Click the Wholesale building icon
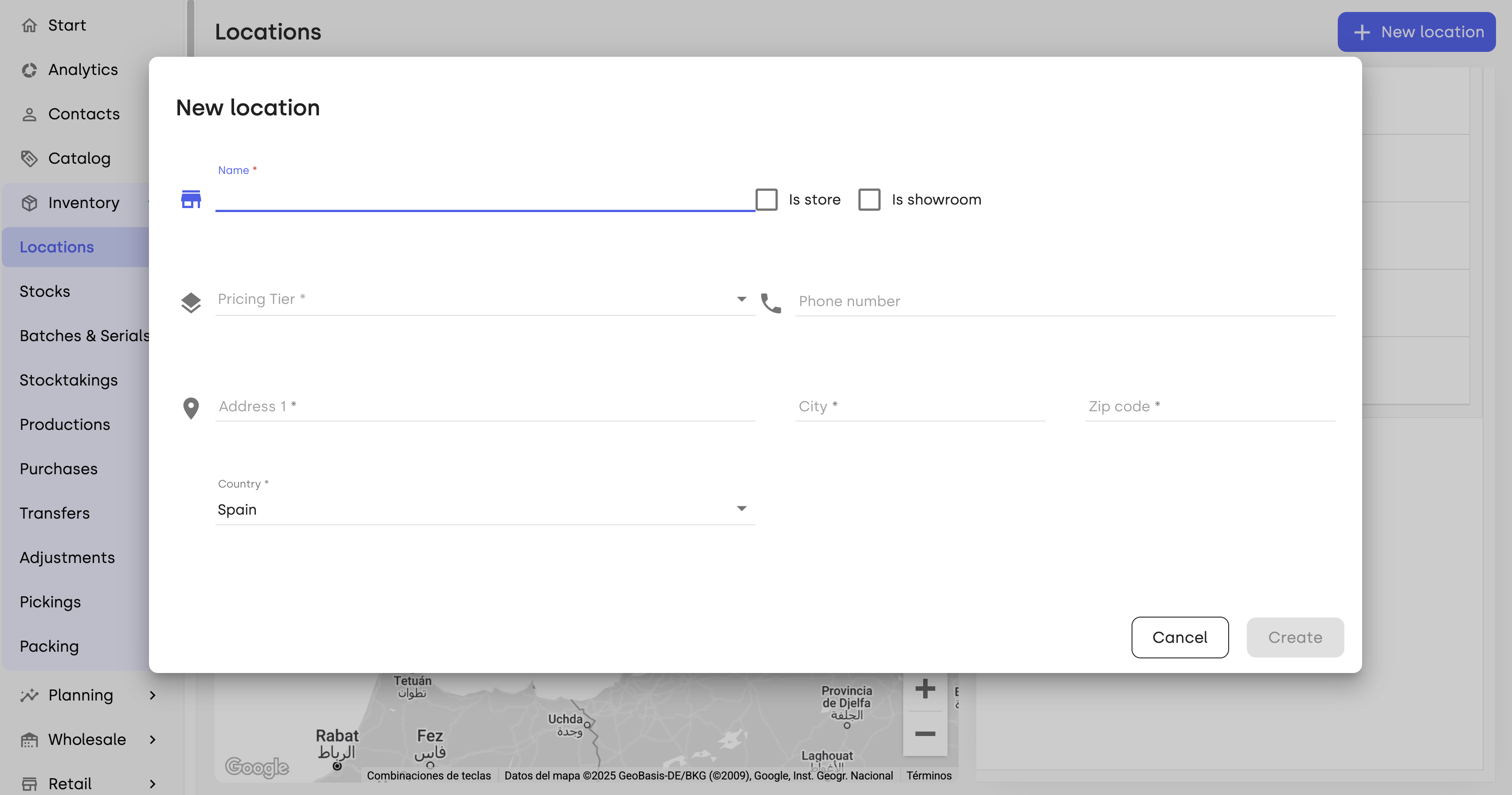The width and height of the screenshot is (1512, 795). tap(29, 740)
